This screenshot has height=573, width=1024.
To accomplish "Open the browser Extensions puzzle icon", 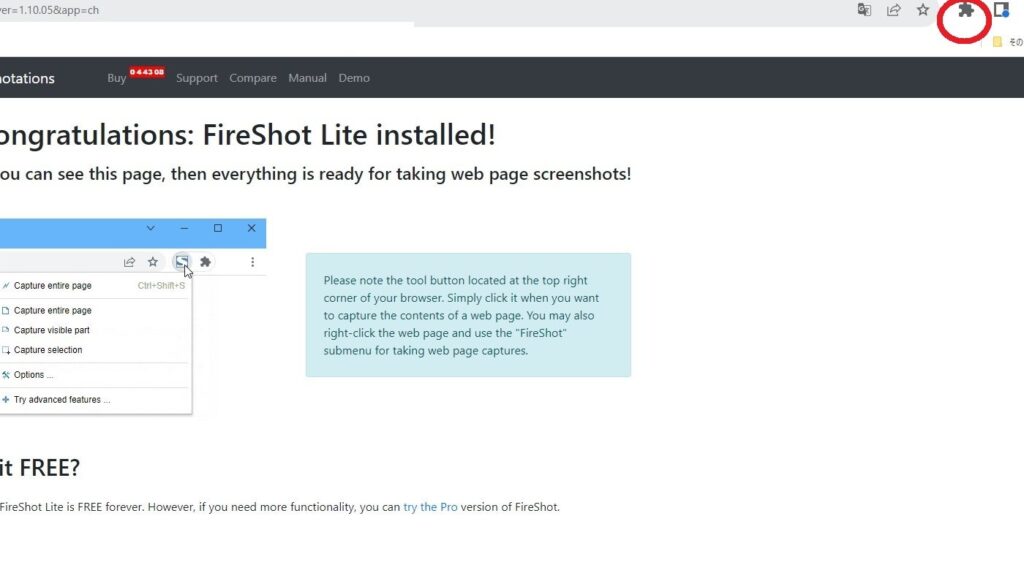I will click(965, 10).
